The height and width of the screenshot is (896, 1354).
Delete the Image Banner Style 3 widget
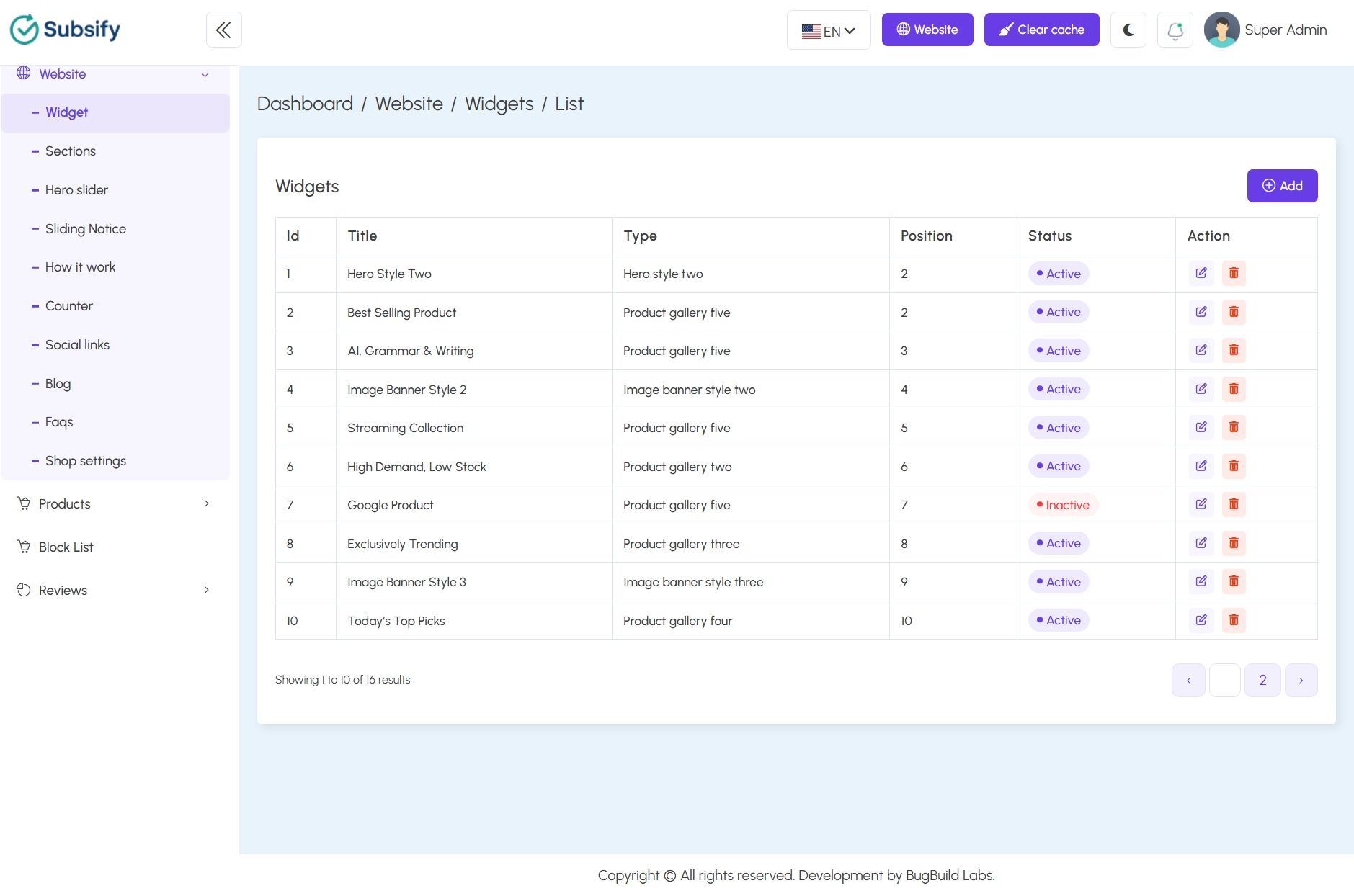tap(1234, 581)
